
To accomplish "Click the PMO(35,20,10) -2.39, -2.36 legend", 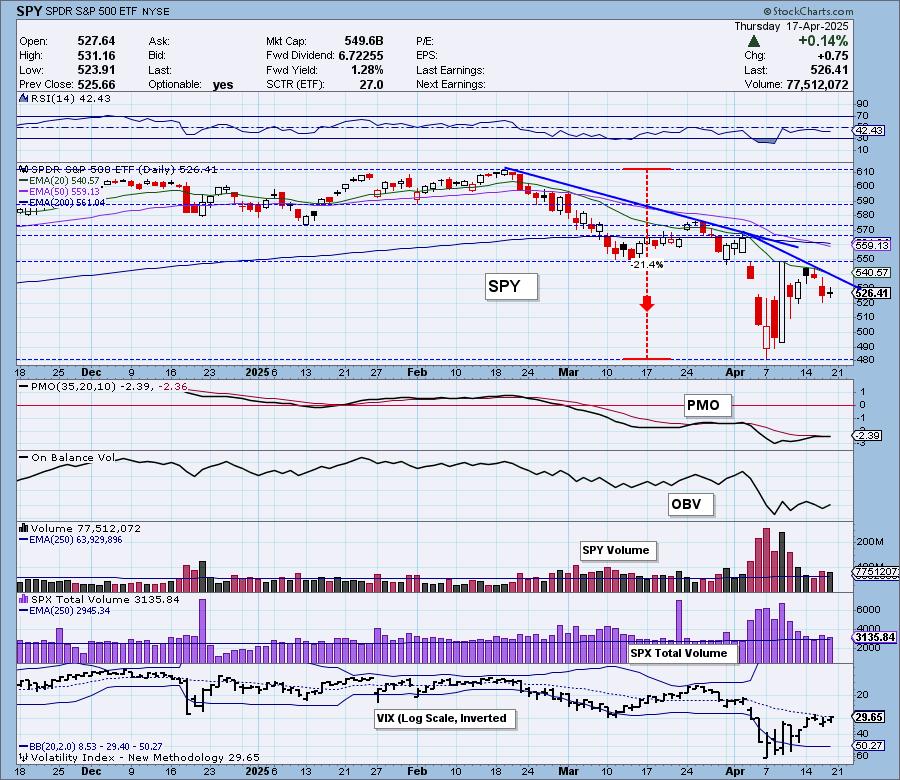I will click(109, 386).
